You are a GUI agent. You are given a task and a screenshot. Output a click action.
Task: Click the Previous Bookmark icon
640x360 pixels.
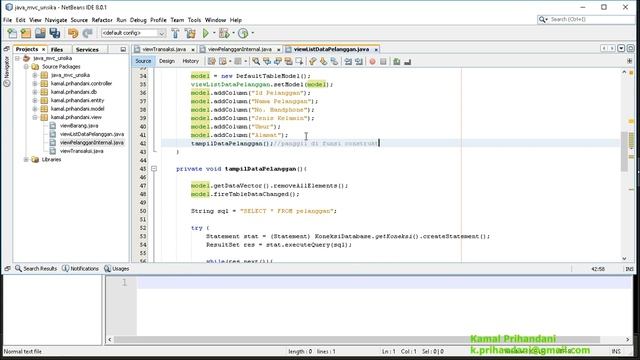click(313, 62)
